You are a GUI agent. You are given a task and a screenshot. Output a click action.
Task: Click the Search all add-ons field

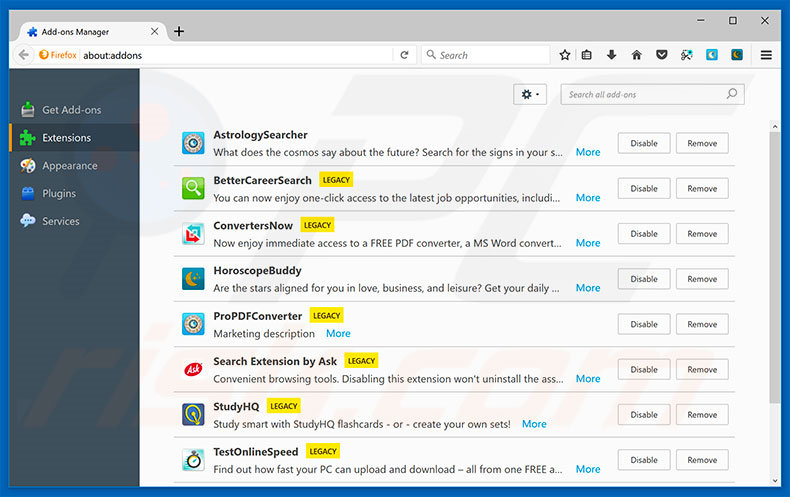click(645, 94)
